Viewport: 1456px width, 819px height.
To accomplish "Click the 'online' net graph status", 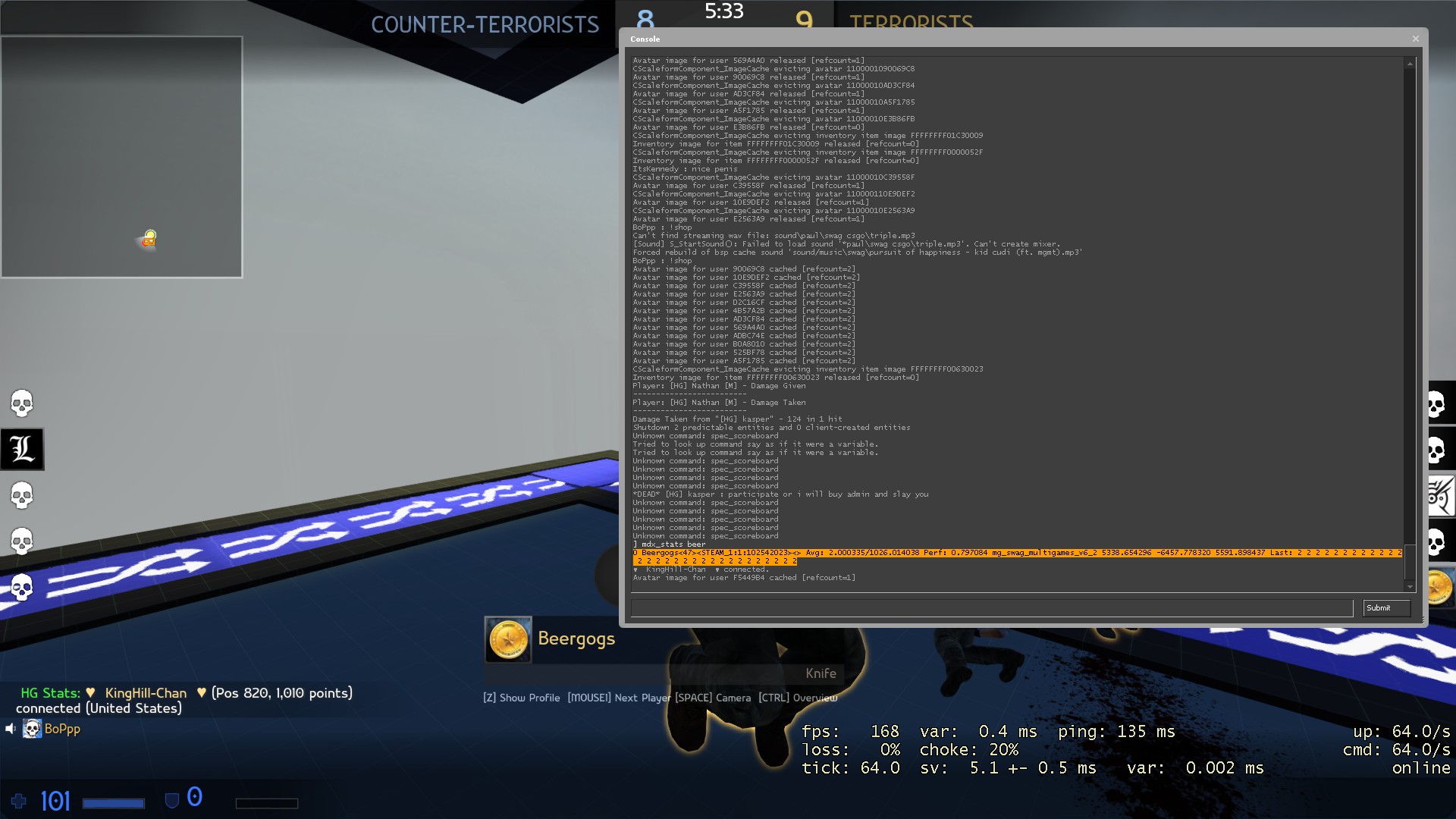I will 1421,768.
